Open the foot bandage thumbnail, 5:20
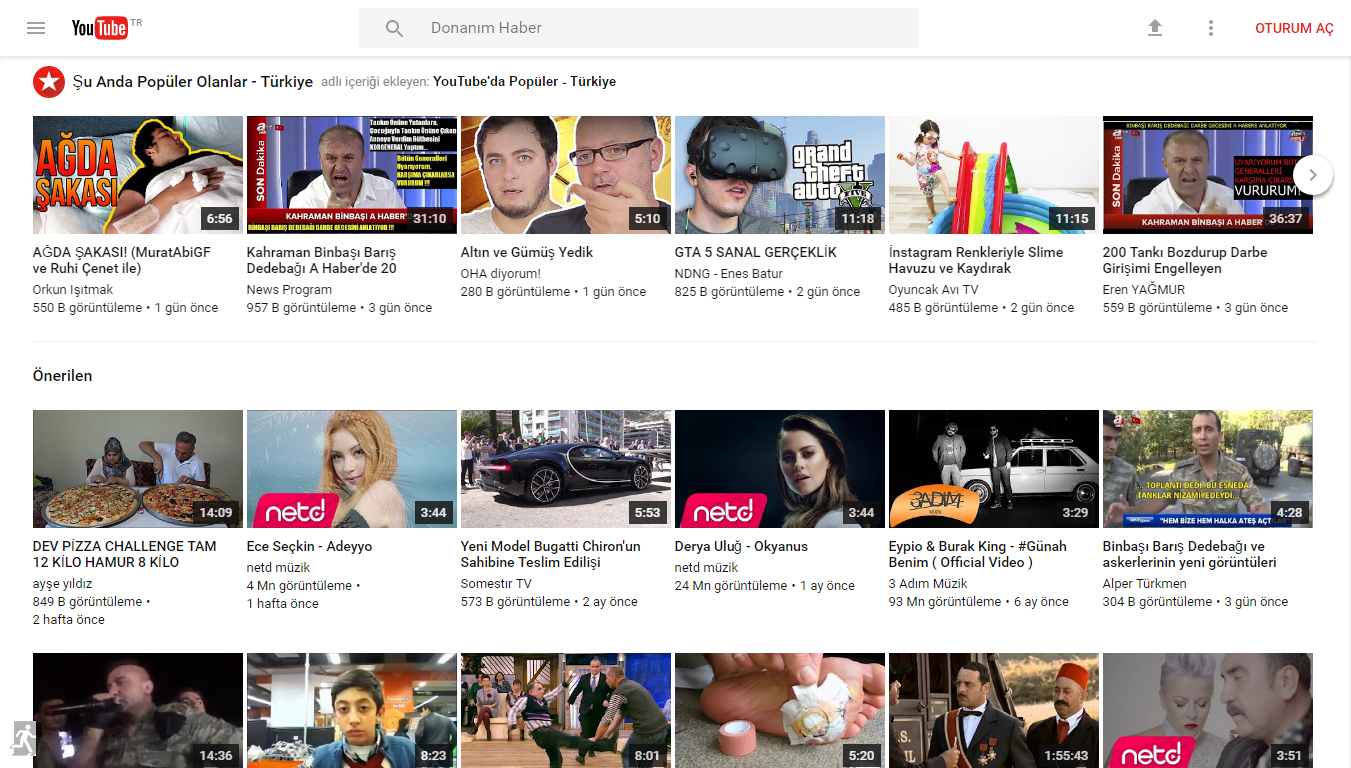 [x=780, y=711]
